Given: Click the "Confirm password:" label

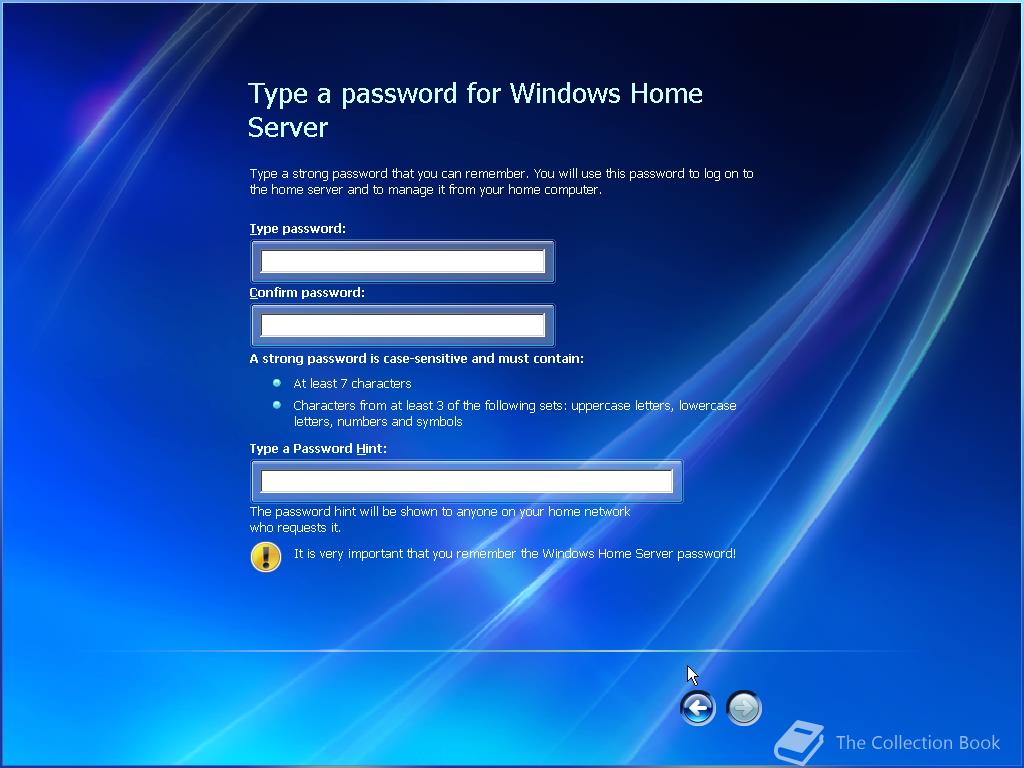Looking at the screenshot, I should (307, 293).
